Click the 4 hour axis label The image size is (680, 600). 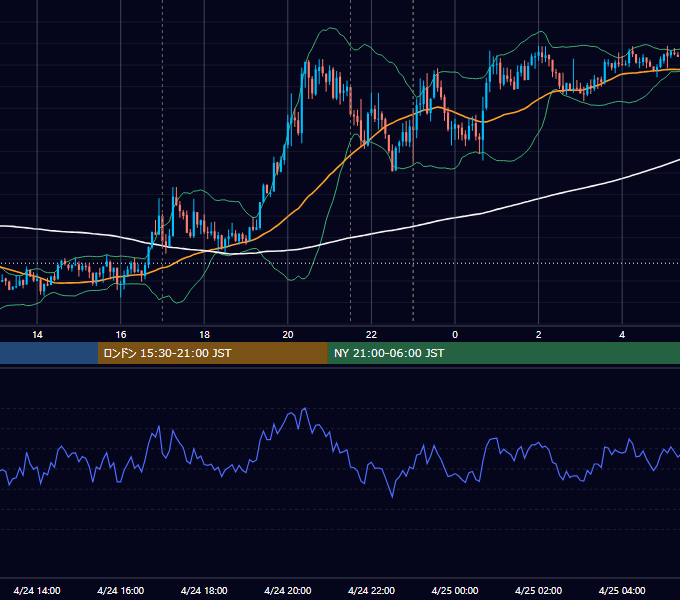point(622,335)
